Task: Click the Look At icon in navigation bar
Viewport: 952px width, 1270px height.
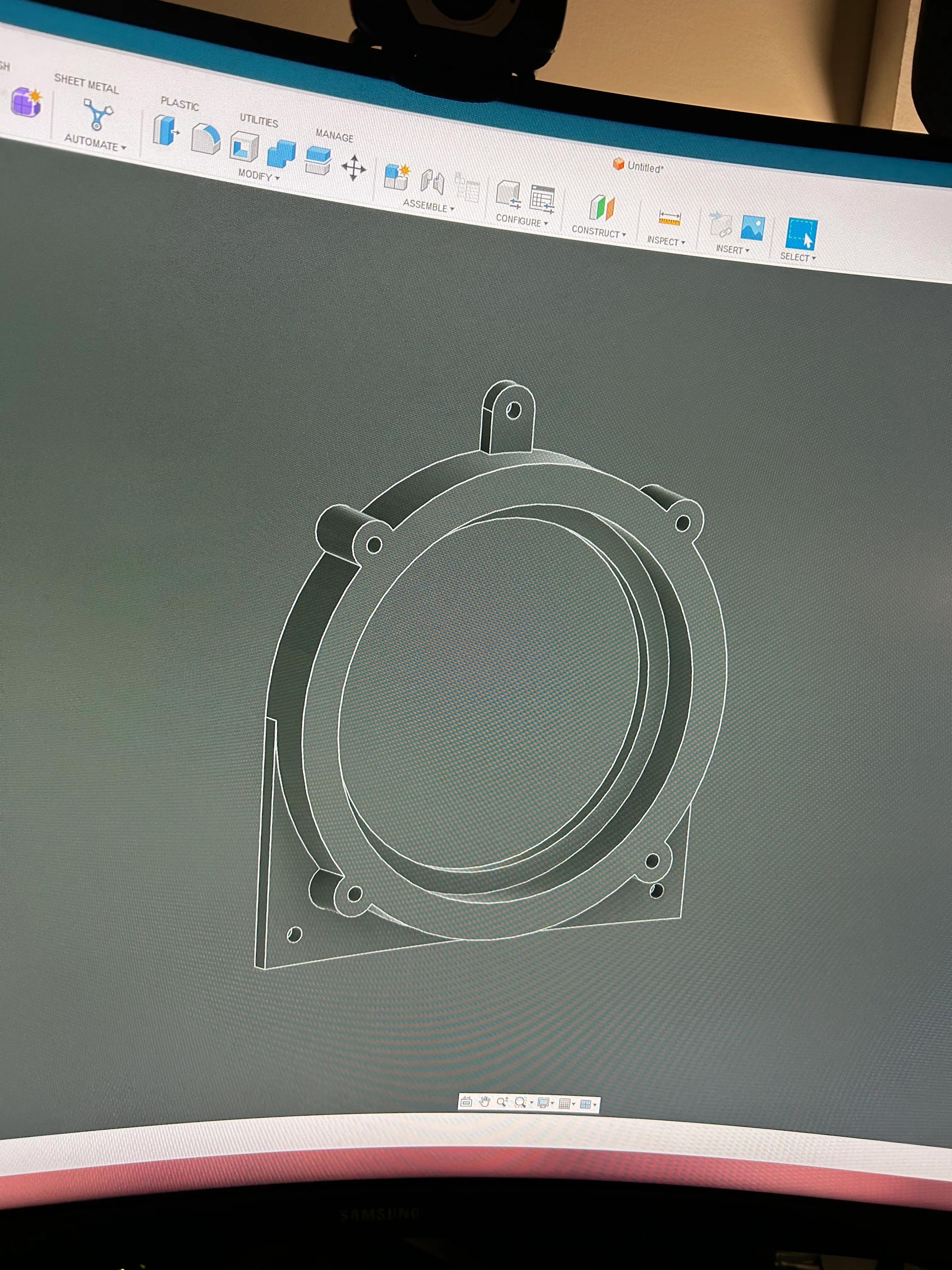Action: (466, 1102)
